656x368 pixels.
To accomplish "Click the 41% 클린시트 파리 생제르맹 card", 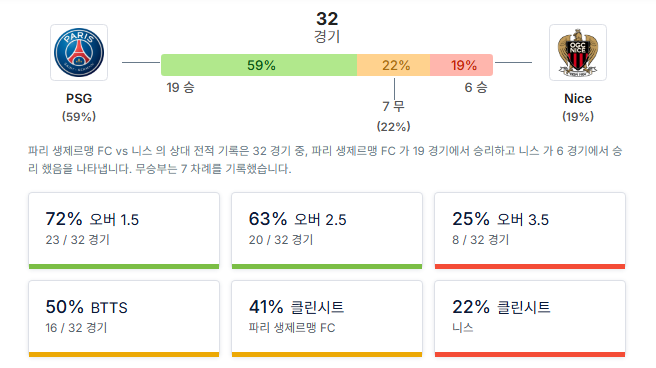I will pos(327,319).
